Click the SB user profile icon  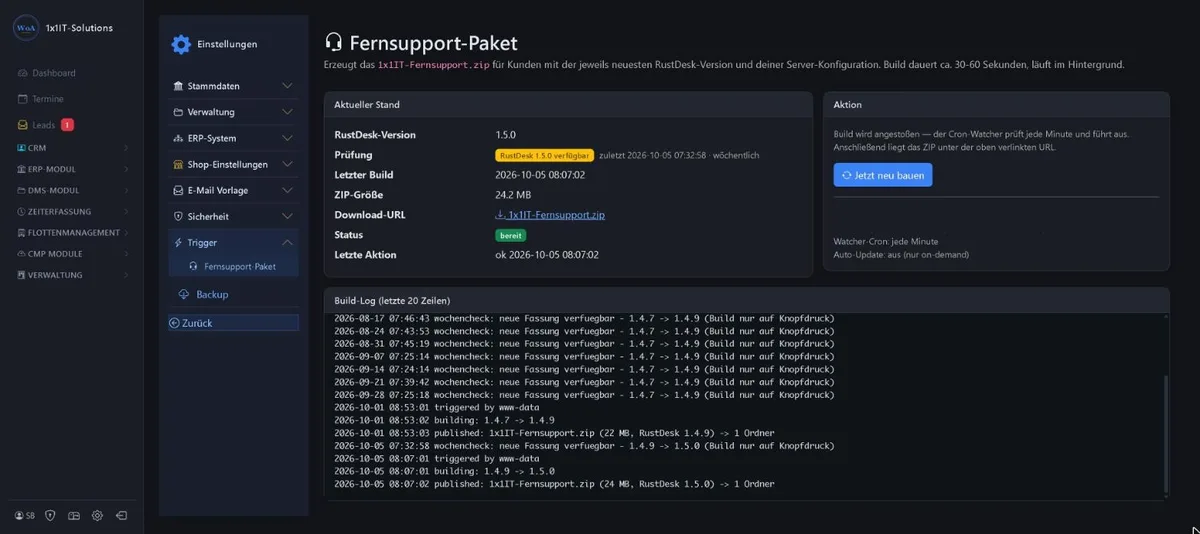(24, 515)
